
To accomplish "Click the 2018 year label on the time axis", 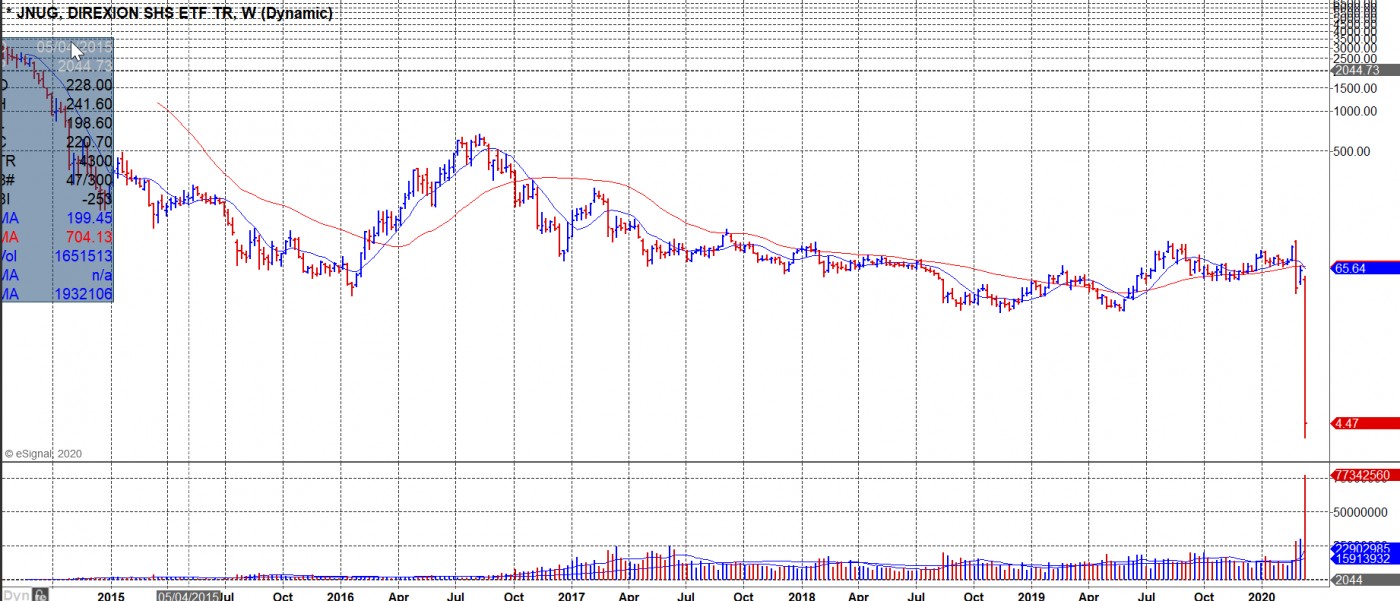I will click(x=801, y=596).
